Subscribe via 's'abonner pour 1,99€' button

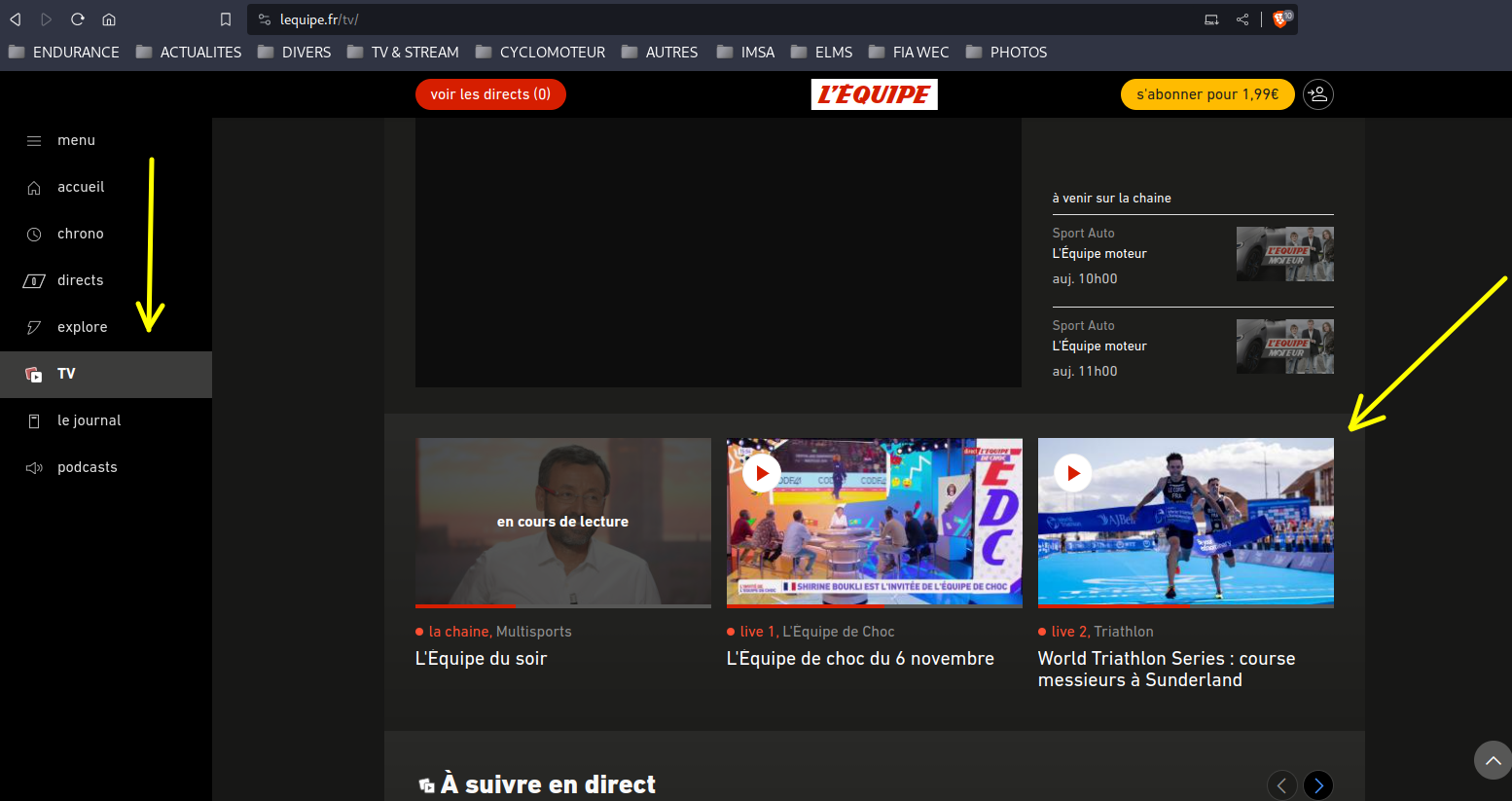coord(1207,94)
